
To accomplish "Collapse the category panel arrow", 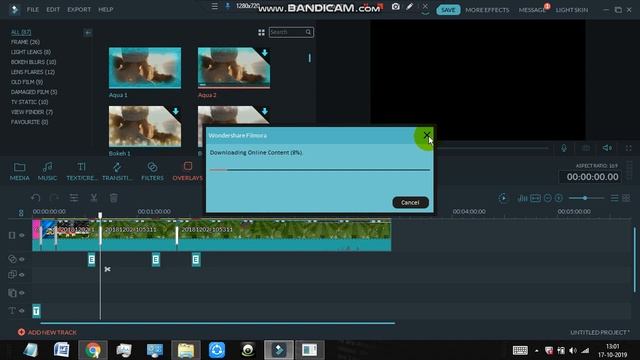I will (88, 33).
